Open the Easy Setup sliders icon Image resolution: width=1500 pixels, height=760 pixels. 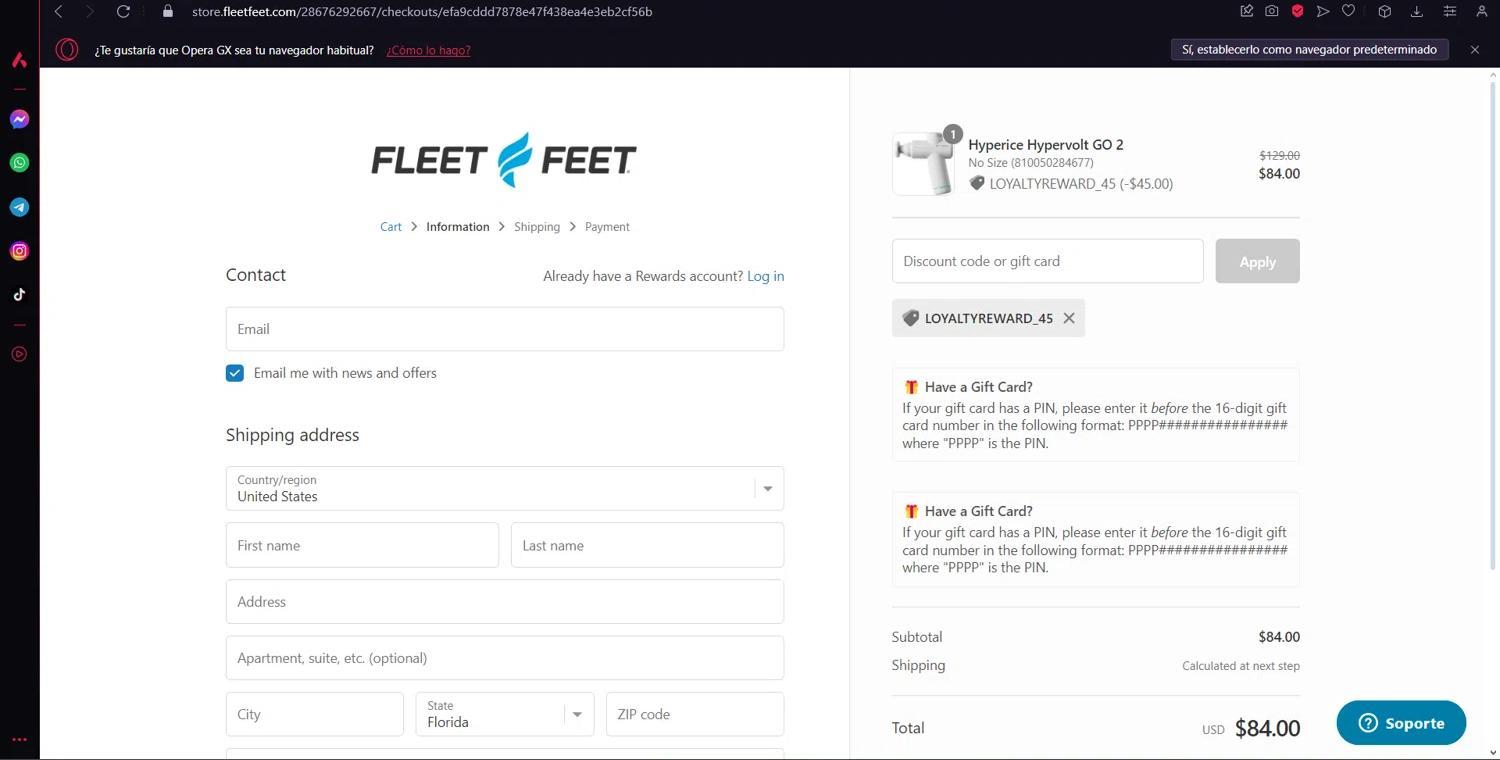1449,11
